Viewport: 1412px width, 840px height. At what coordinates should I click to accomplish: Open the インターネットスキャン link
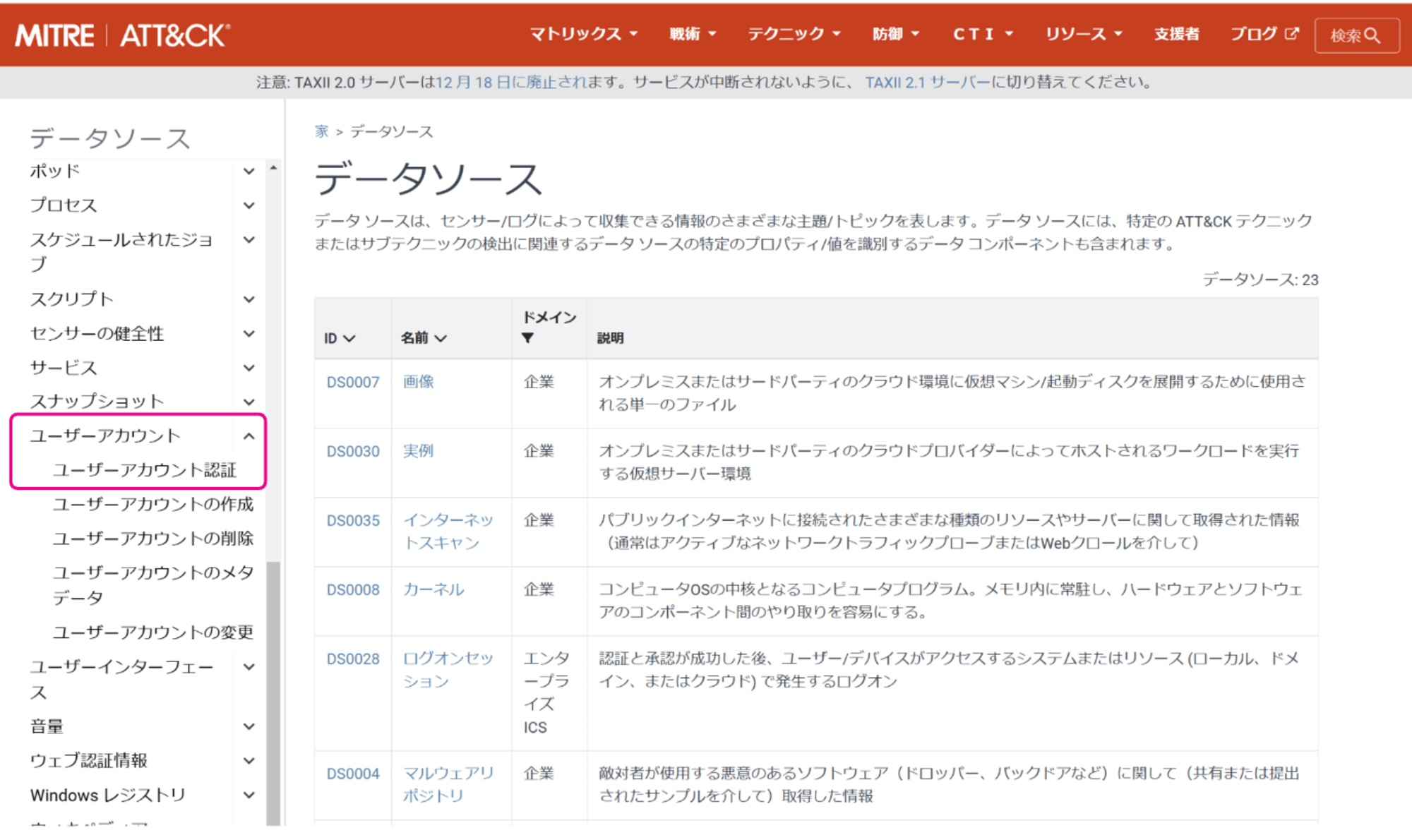click(x=448, y=532)
